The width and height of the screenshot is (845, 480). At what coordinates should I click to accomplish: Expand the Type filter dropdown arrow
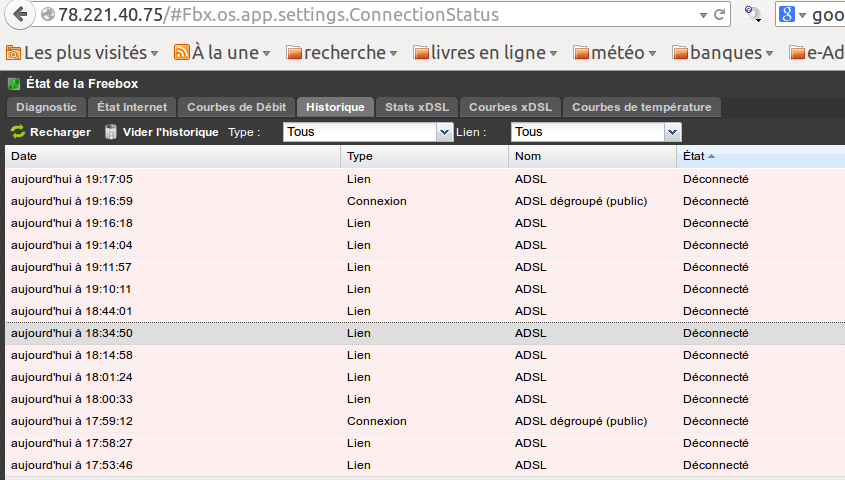(444, 132)
